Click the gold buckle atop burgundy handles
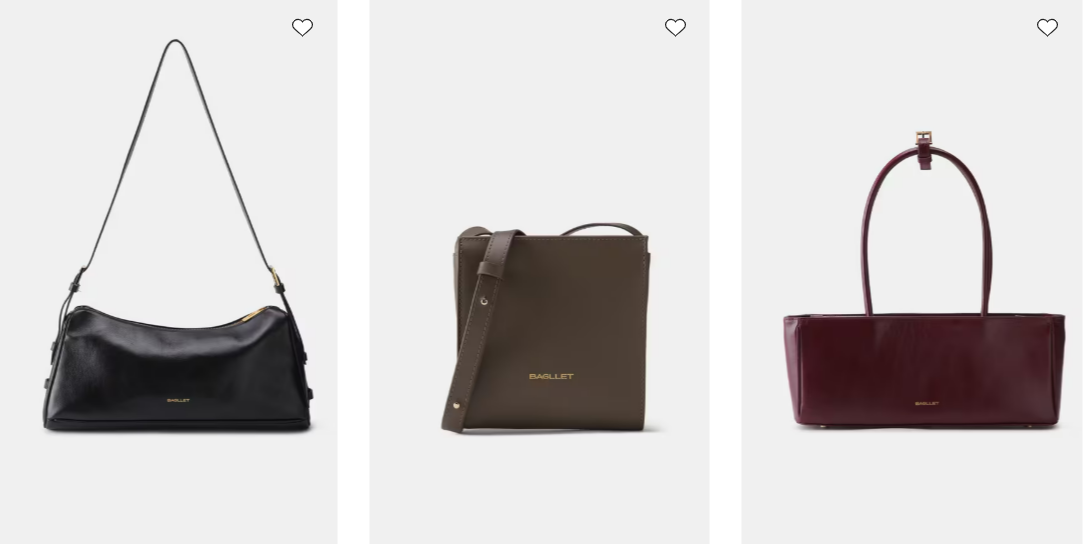The height and width of the screenshot is (545, 1086). point(924,137)
